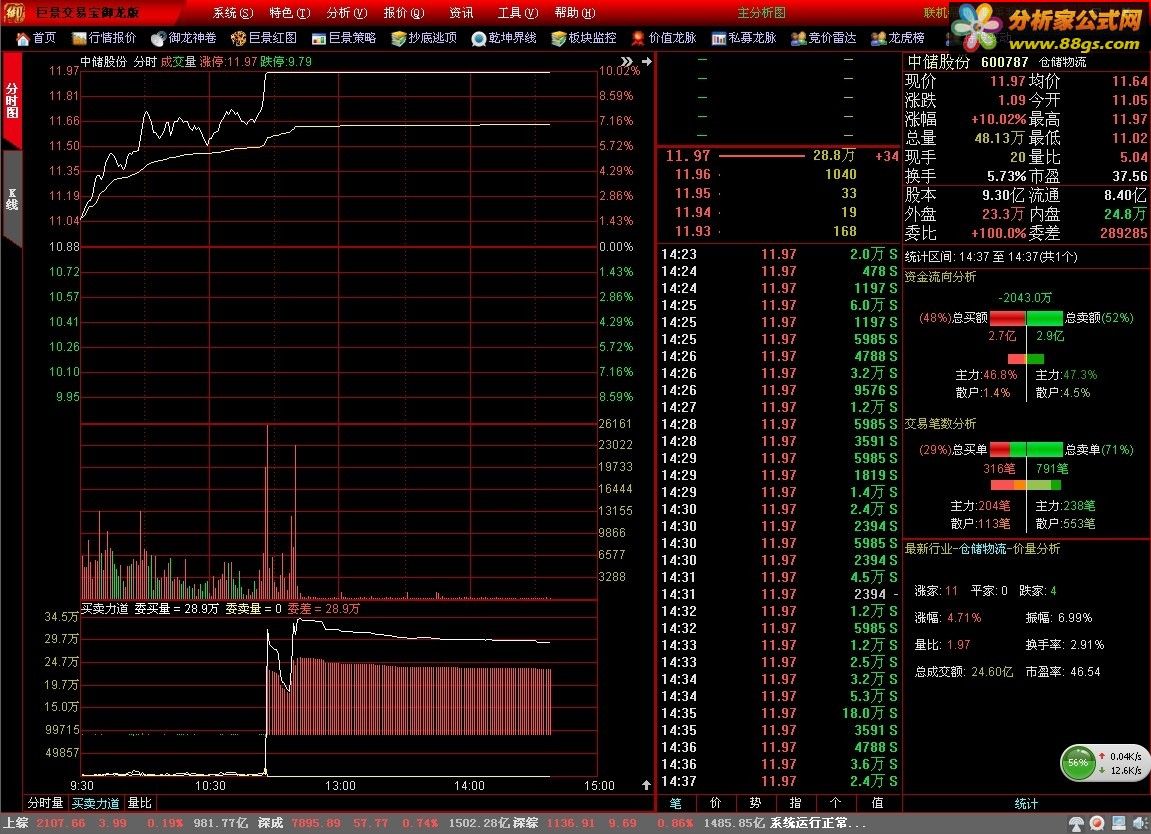This screenshot has width=1151, height=834.
Task: Click the 上综 index in status bar
Action: (x=16, y=823)
